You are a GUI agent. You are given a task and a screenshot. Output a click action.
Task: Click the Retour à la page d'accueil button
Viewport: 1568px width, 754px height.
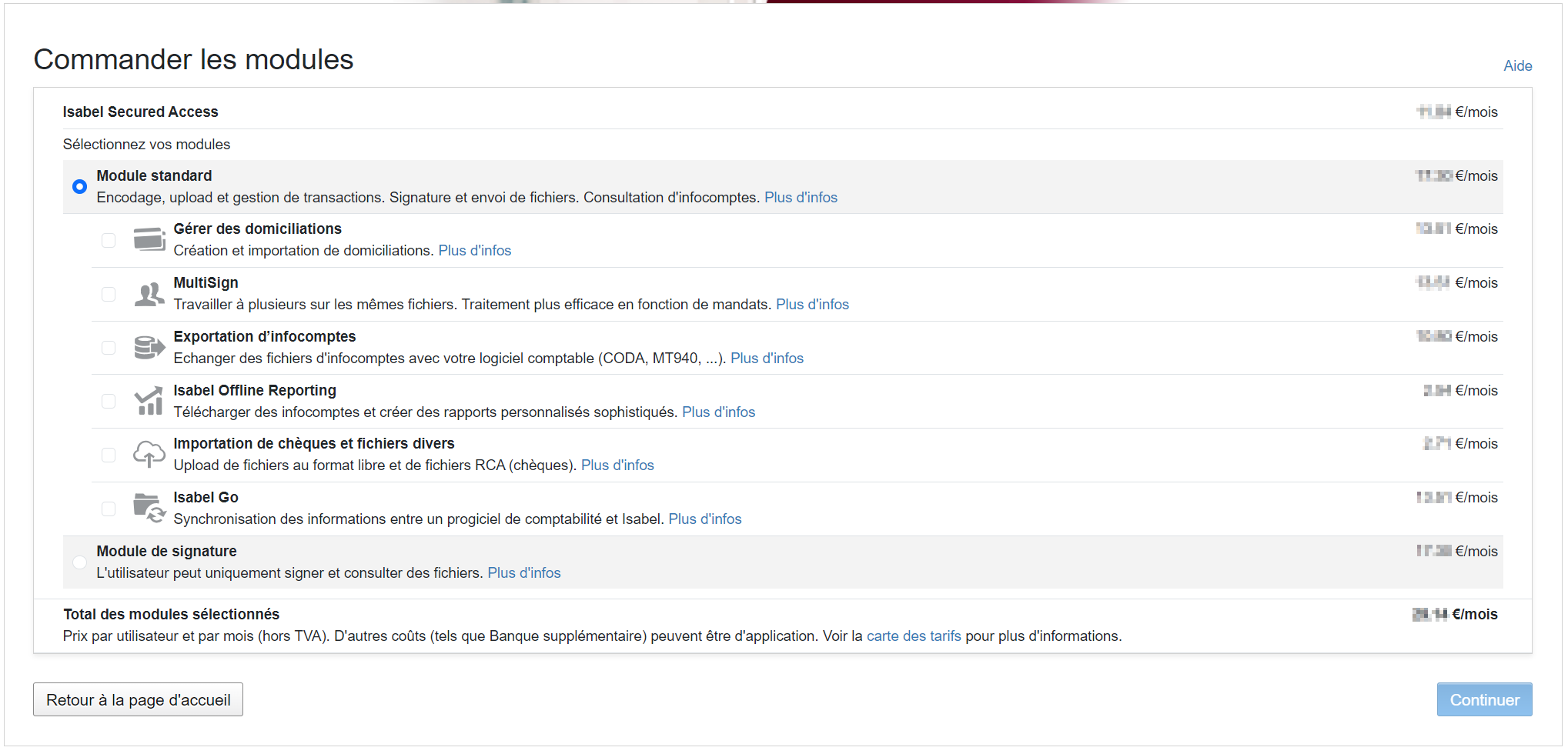138,699
